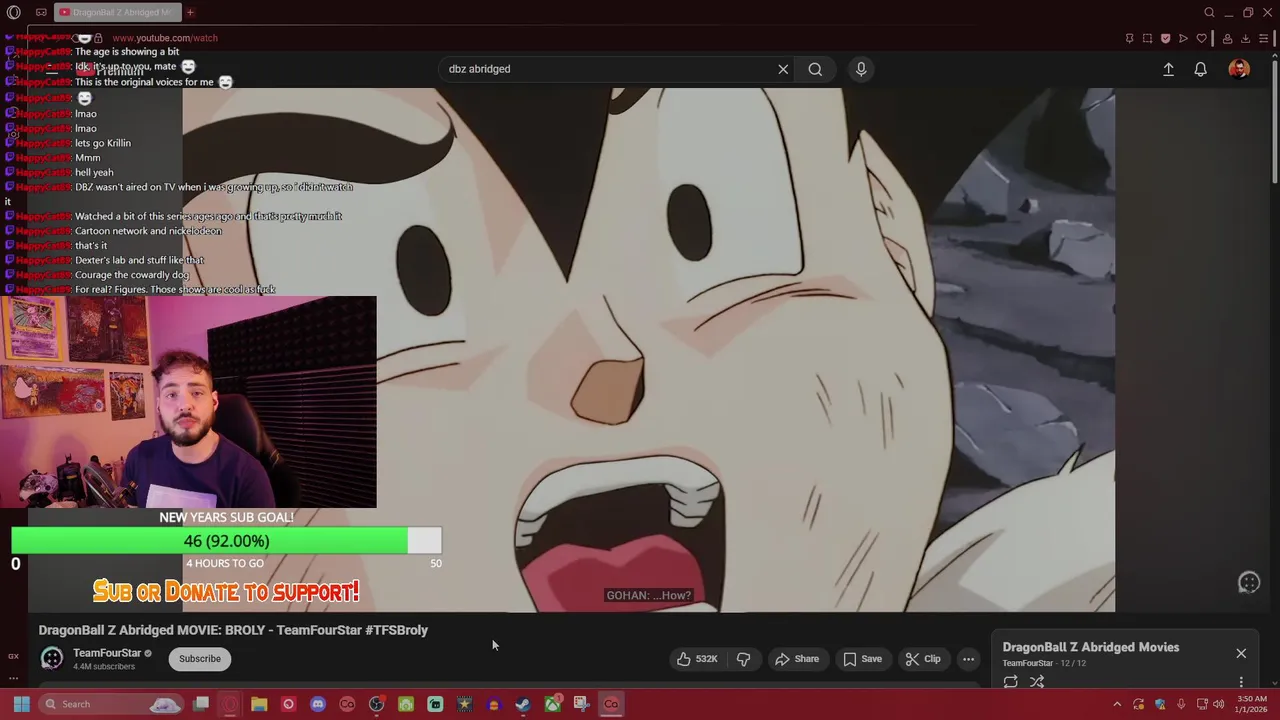
Task: Show hidden system tray icons chevron
Action: [1117, 704]
